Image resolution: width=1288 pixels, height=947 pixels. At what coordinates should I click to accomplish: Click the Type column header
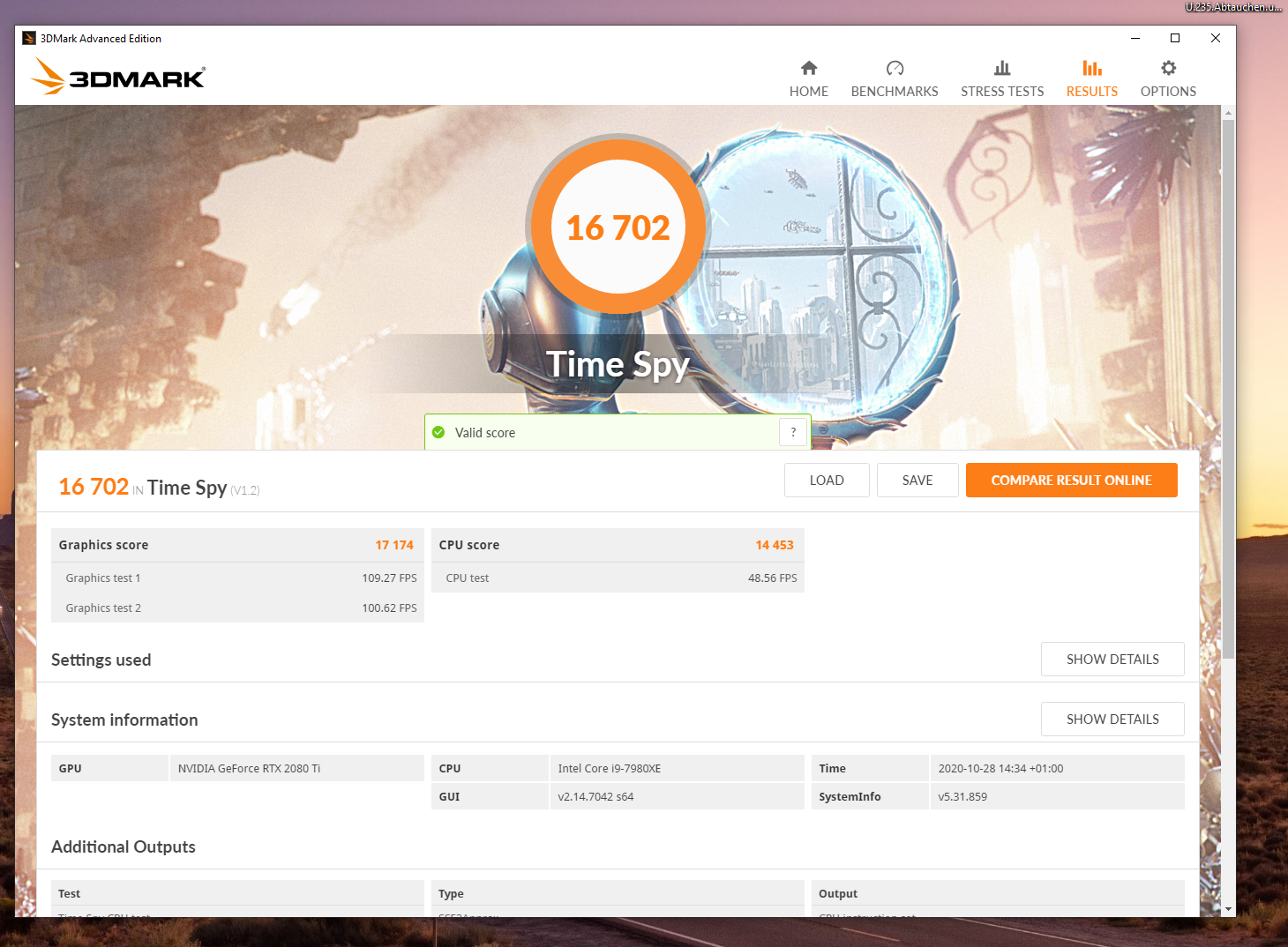pos(618,893)
